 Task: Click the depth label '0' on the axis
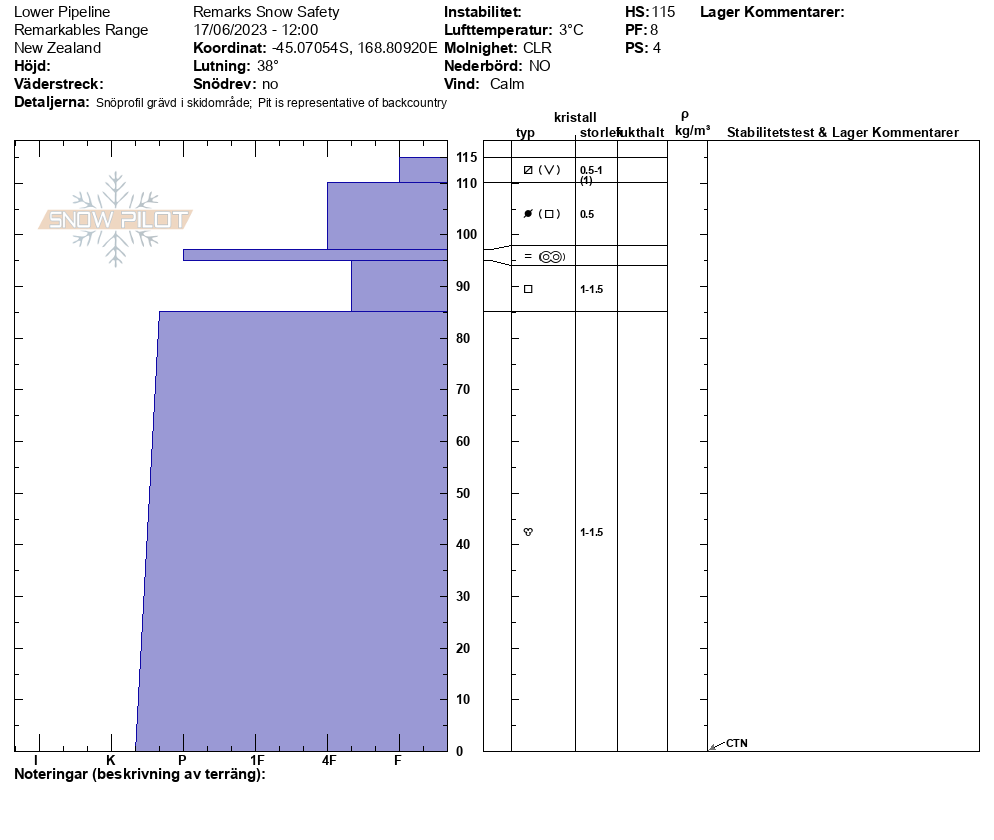[x=460, y=751]
